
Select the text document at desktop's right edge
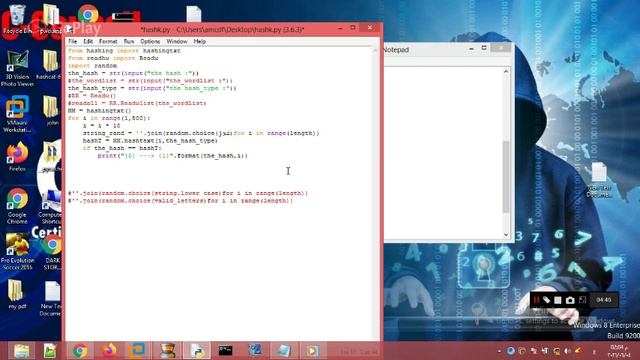click(x=599, y=180)
